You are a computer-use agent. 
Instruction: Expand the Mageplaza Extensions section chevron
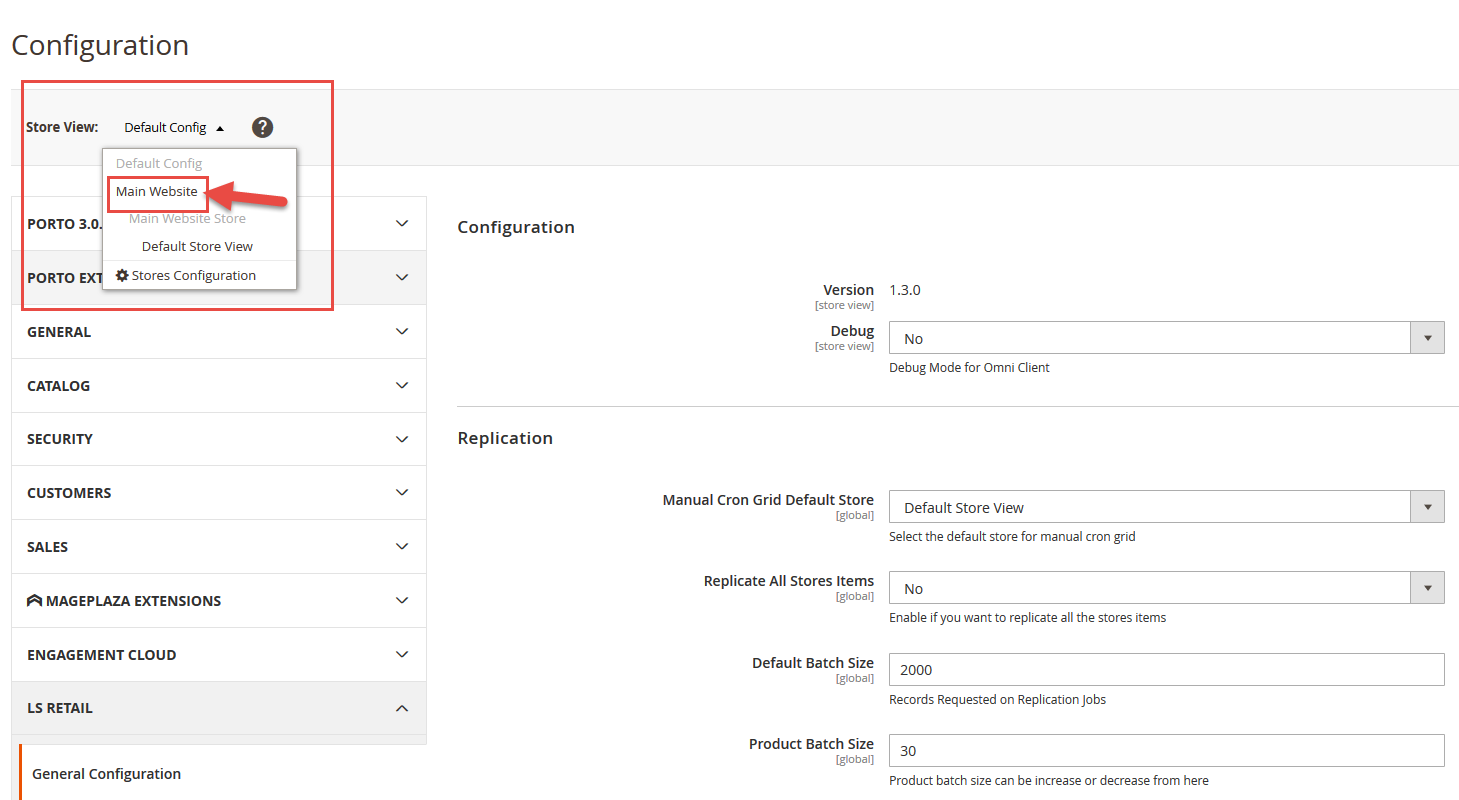tap(402, 601)
